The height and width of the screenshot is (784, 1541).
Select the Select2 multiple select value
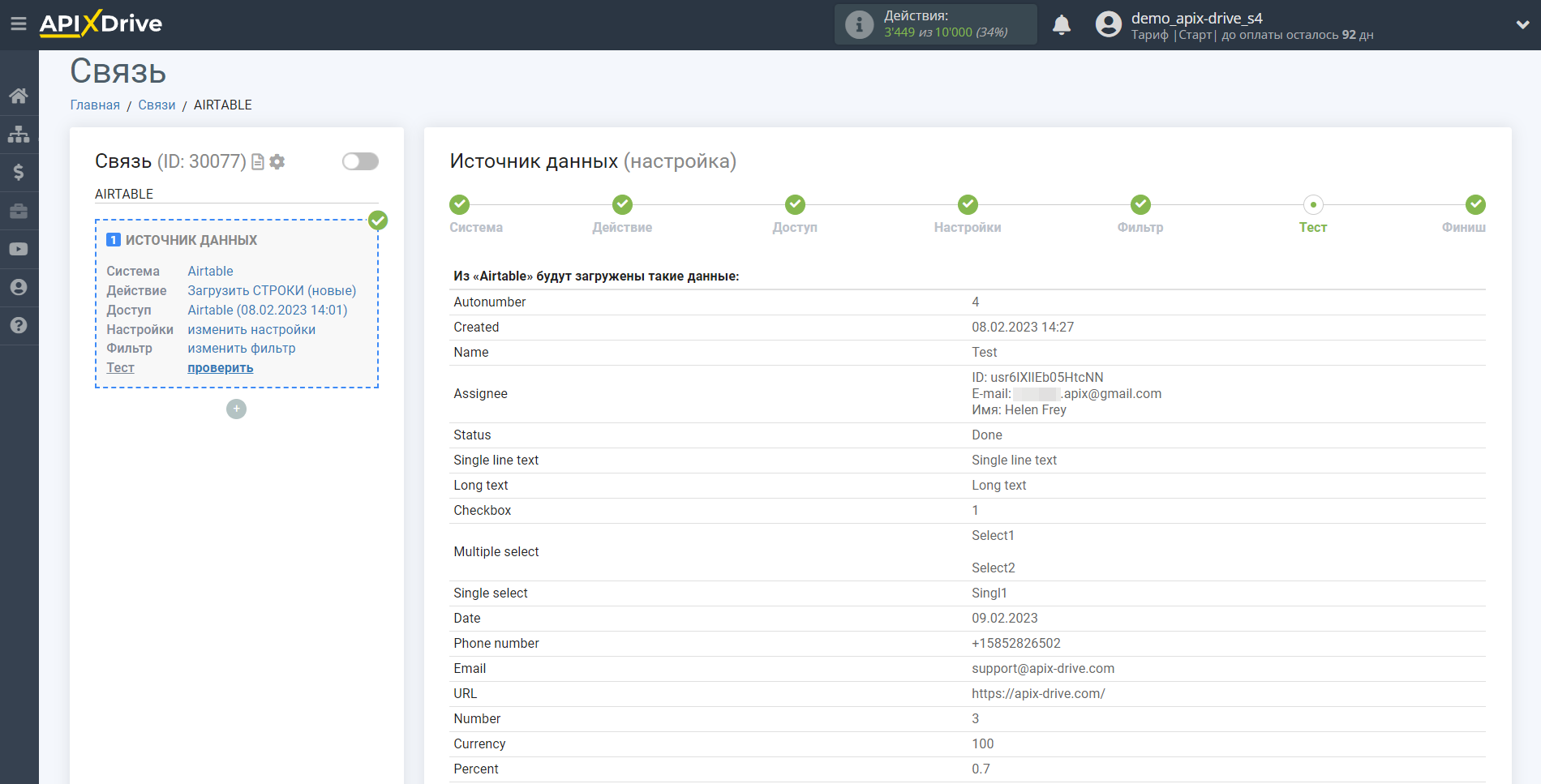click(x=994, y=568)
